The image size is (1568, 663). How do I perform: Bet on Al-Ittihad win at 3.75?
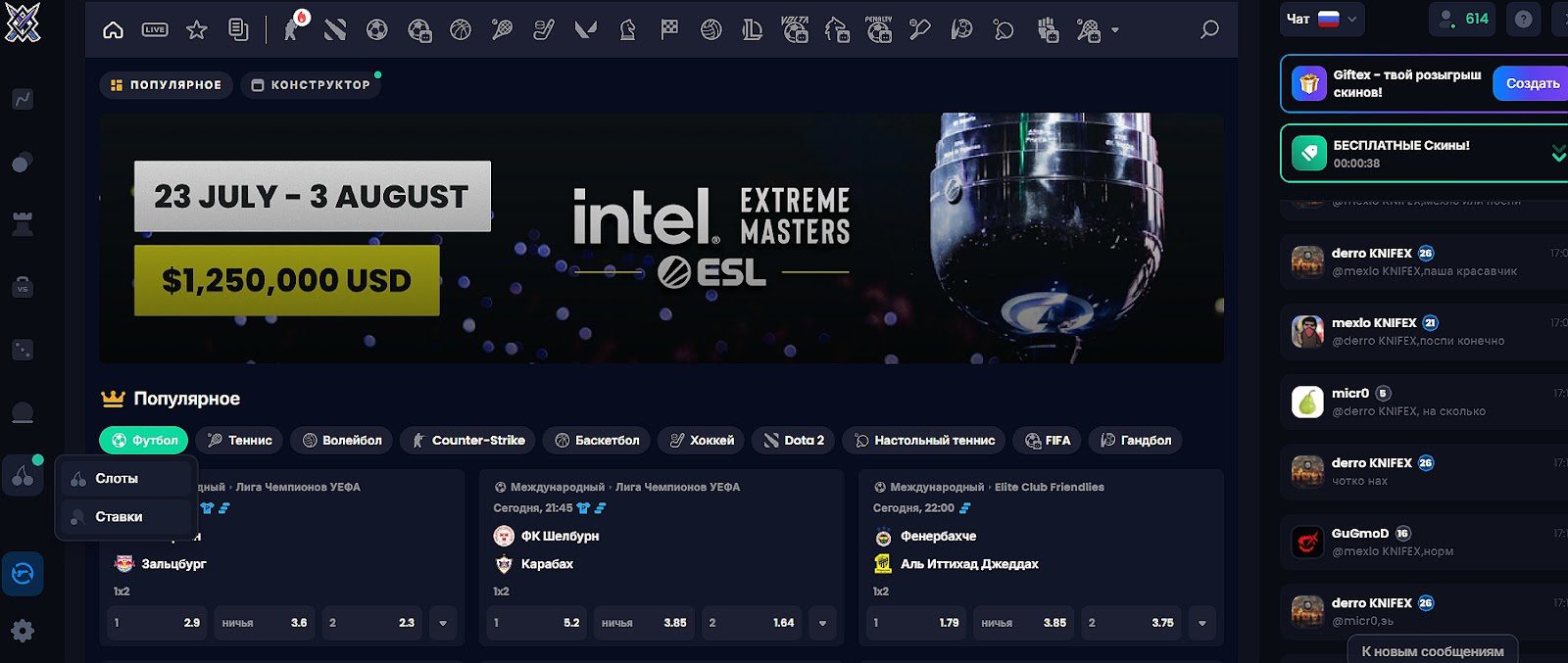(1131, 623)
